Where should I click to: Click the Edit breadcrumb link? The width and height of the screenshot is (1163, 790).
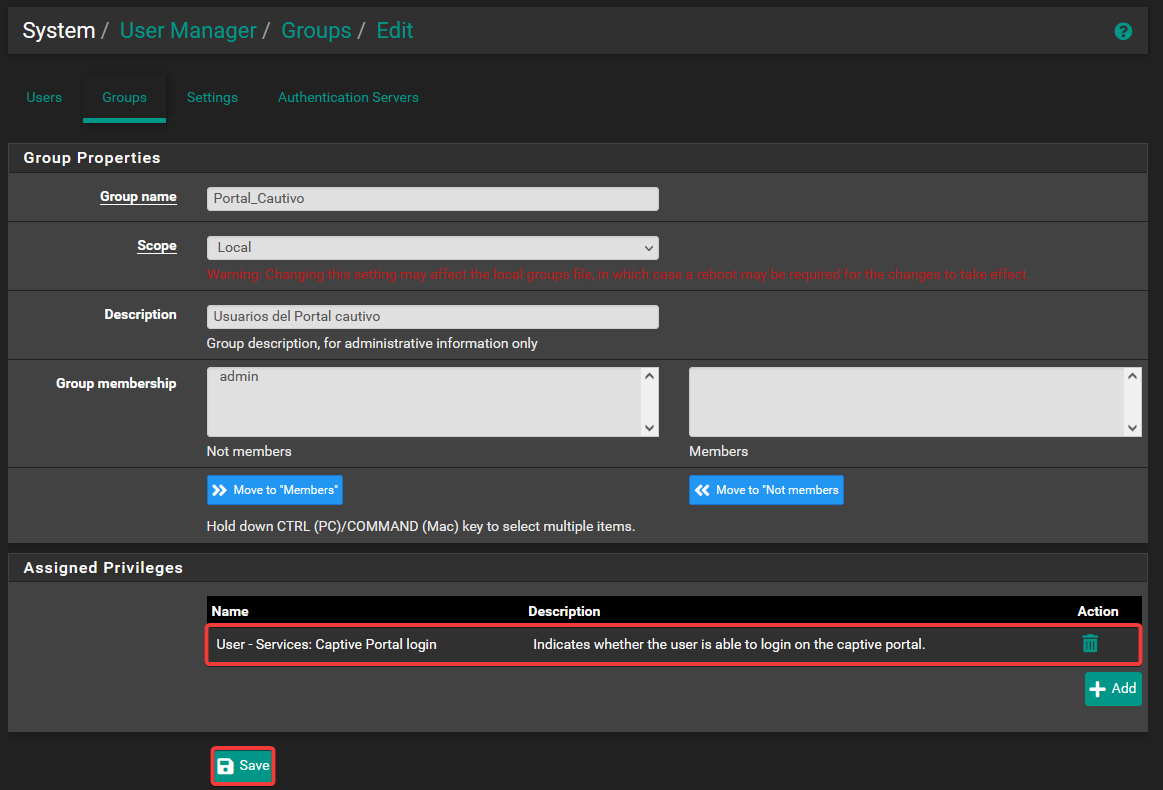click(x=395, y=31)
